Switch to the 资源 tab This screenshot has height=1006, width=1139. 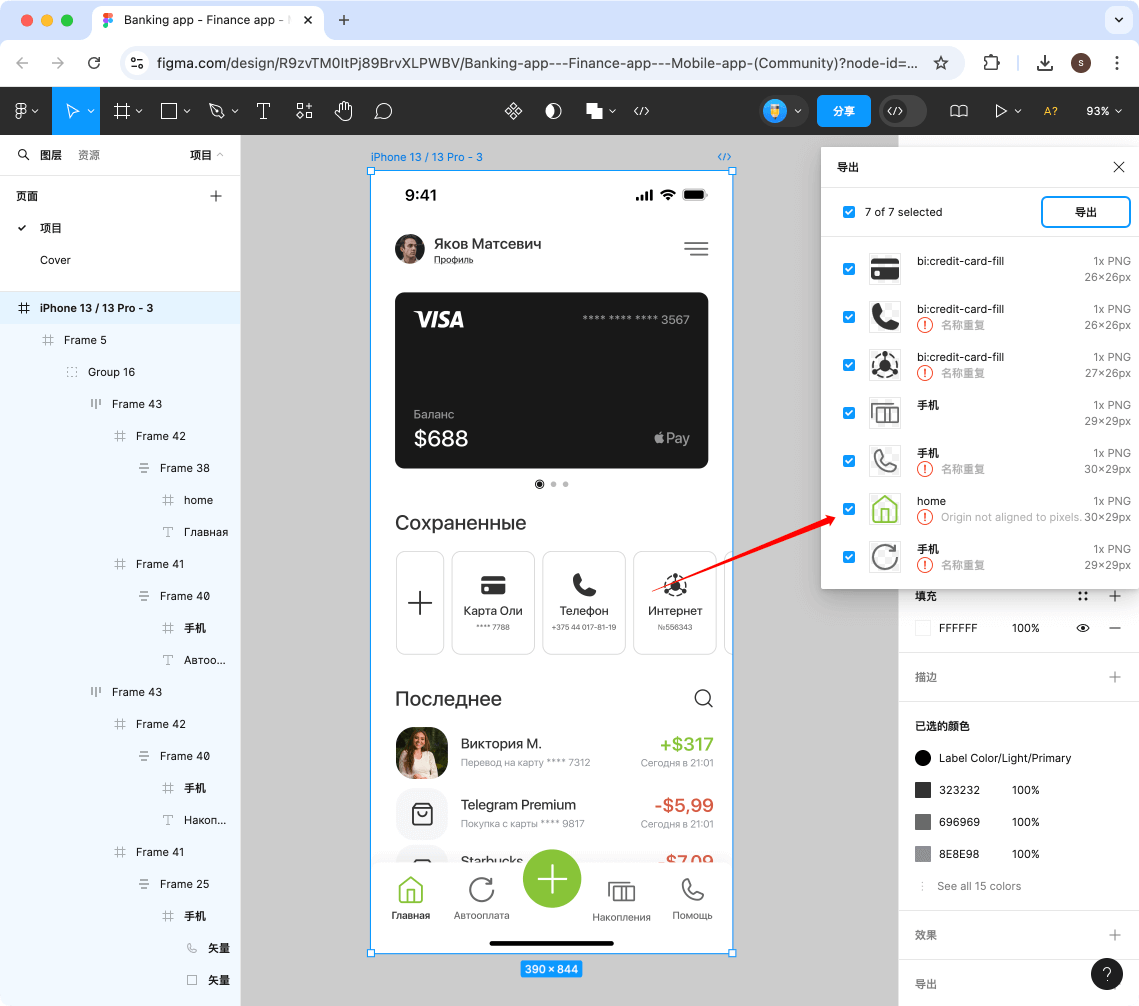point(89,155)
